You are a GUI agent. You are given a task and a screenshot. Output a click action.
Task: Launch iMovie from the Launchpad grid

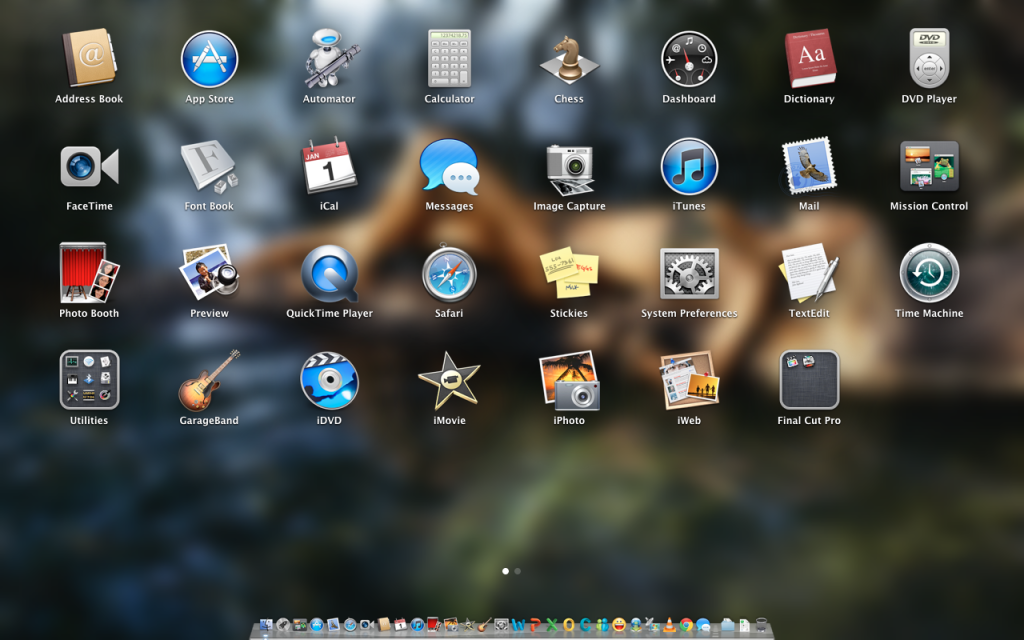click(449, 380)
